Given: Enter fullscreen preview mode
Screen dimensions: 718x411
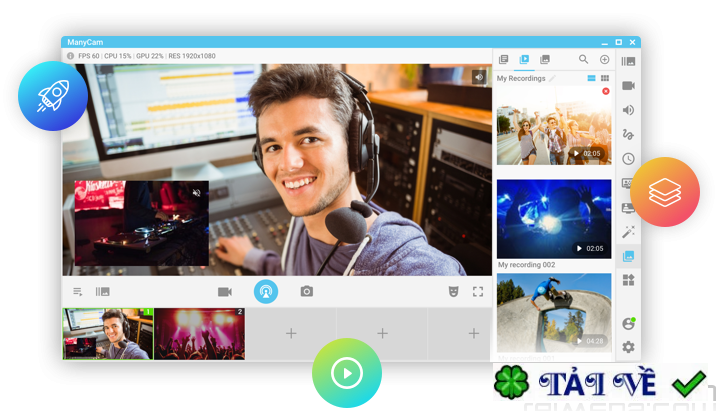Looking at the screenshot, I should (478, 292).
